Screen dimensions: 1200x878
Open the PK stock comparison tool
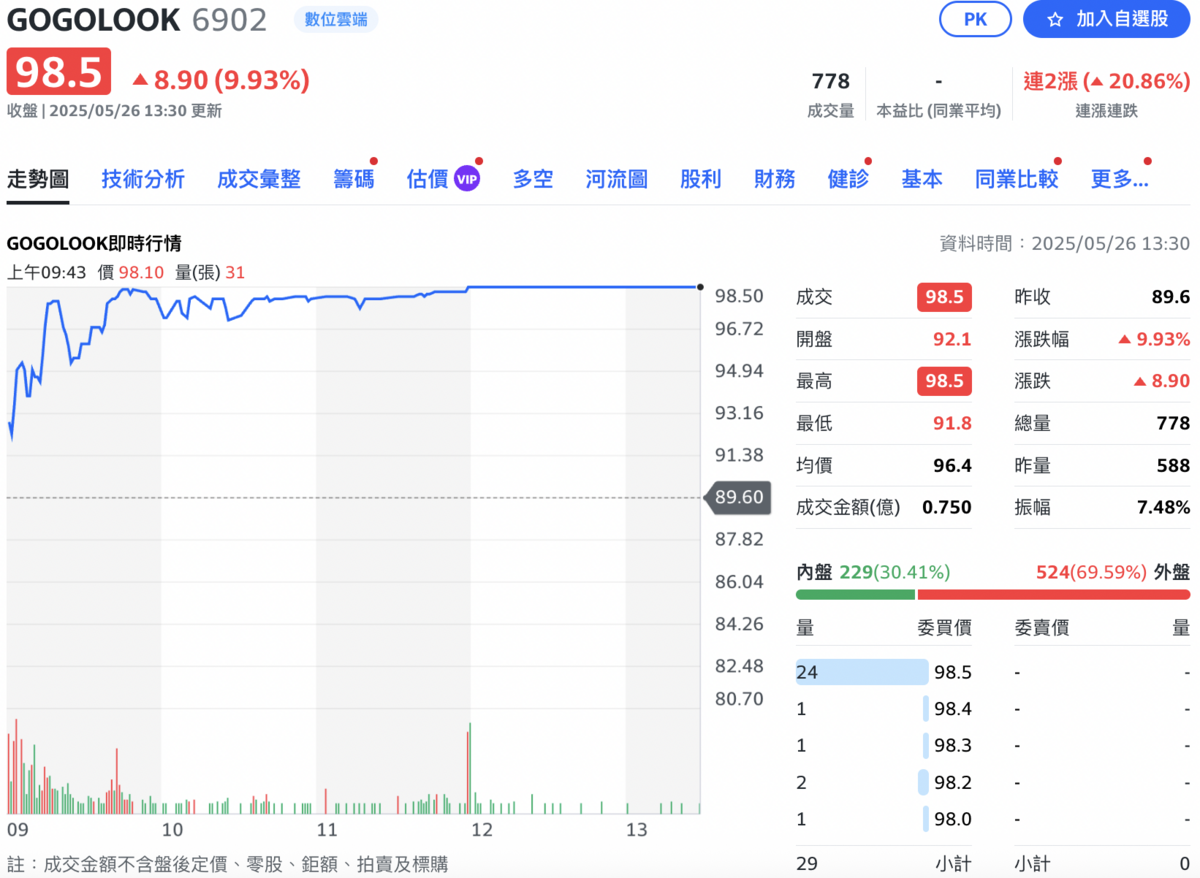click(975, 20)
